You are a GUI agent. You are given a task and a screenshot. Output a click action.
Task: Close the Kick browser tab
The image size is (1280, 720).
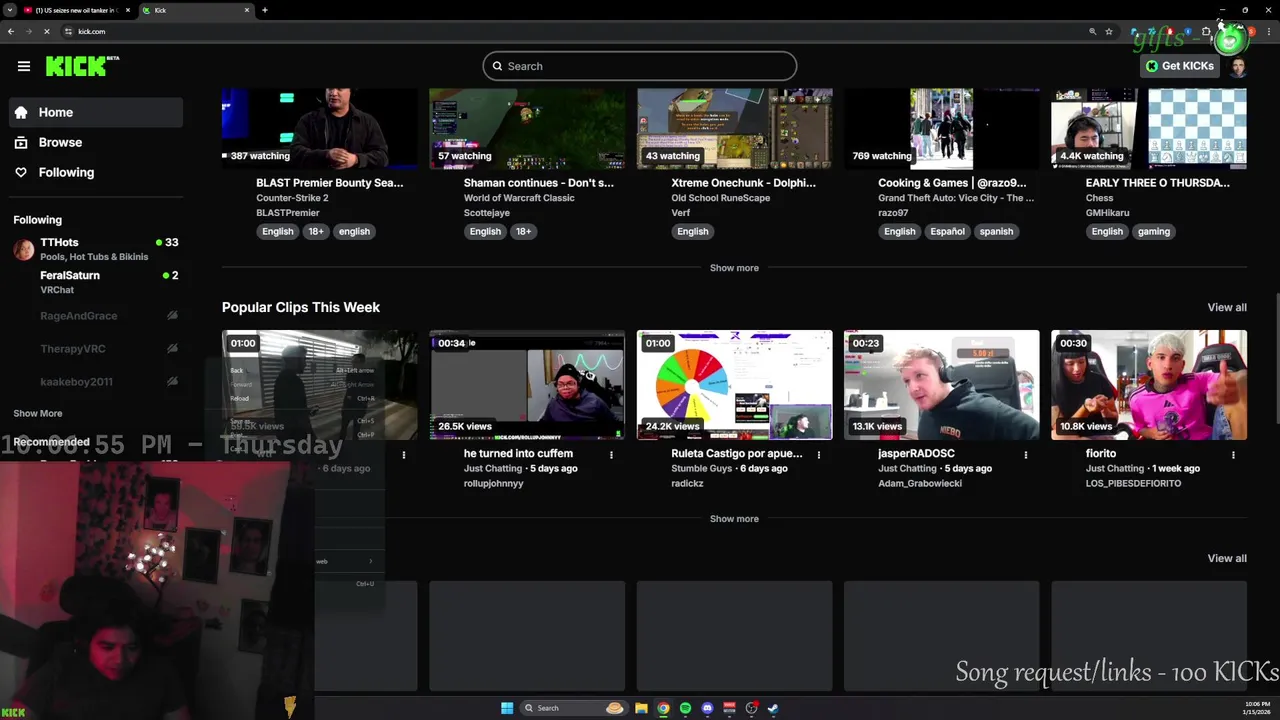coord(247,10)
